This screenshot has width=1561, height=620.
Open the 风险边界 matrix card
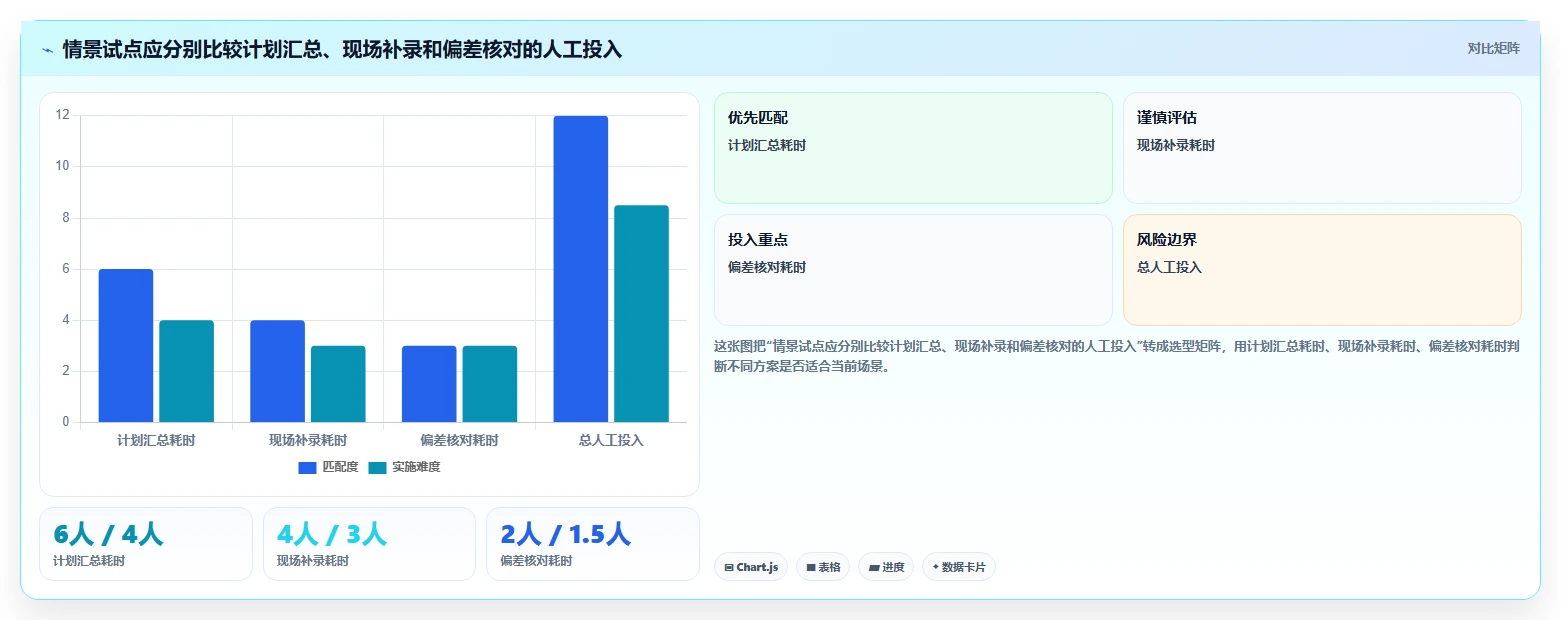coord(1322,270)
